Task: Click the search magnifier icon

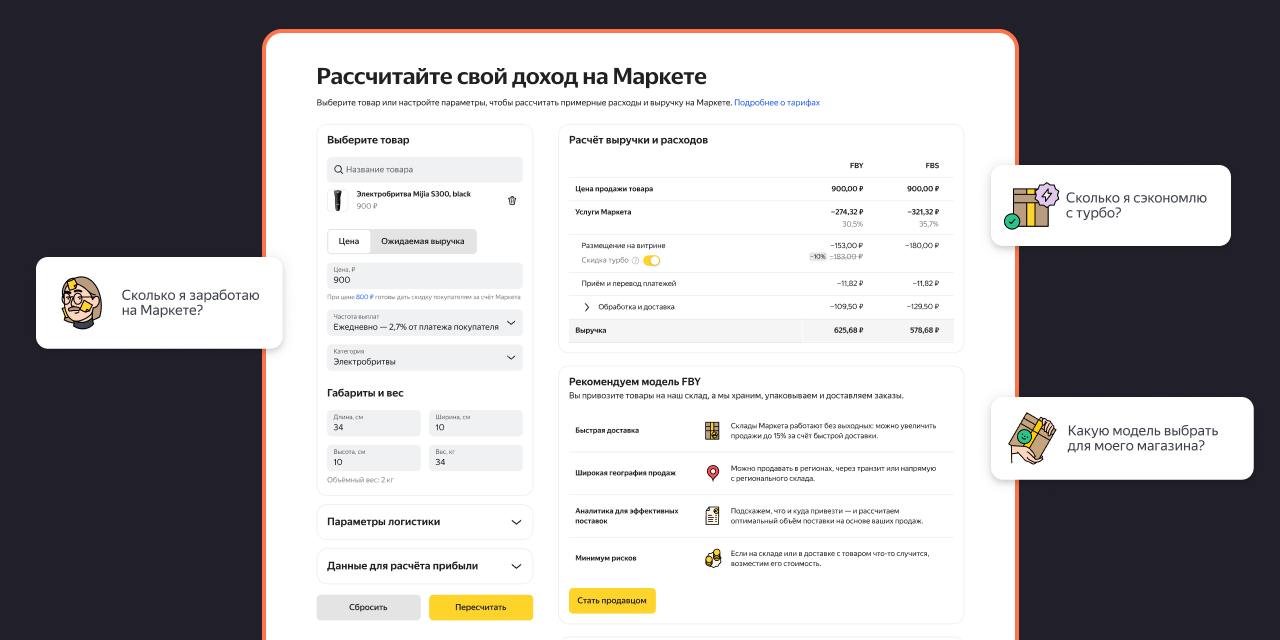Action: (340, 170)
